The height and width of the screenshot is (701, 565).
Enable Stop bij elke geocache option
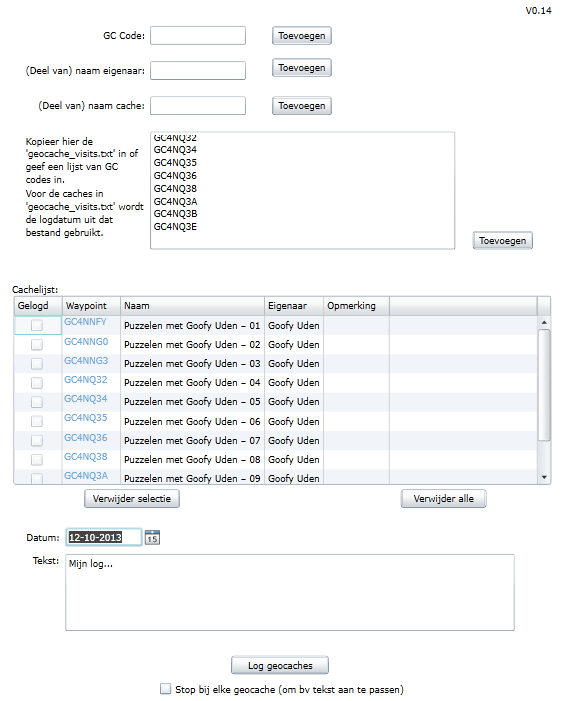pyautogui.click(x=165, y=688)
